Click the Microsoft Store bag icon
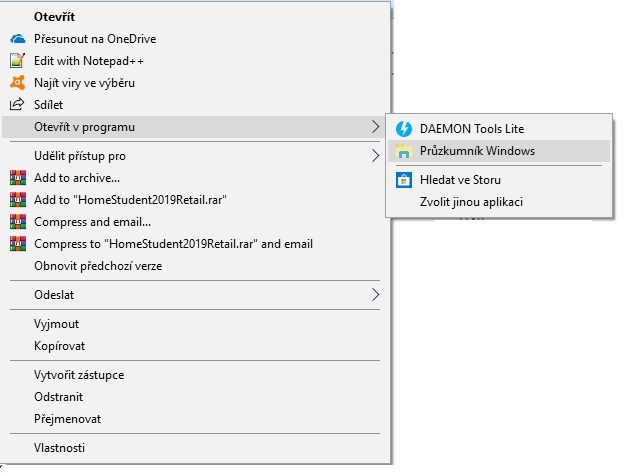The height and width of the screenshot is (475, 625). [x=404, y=180]
